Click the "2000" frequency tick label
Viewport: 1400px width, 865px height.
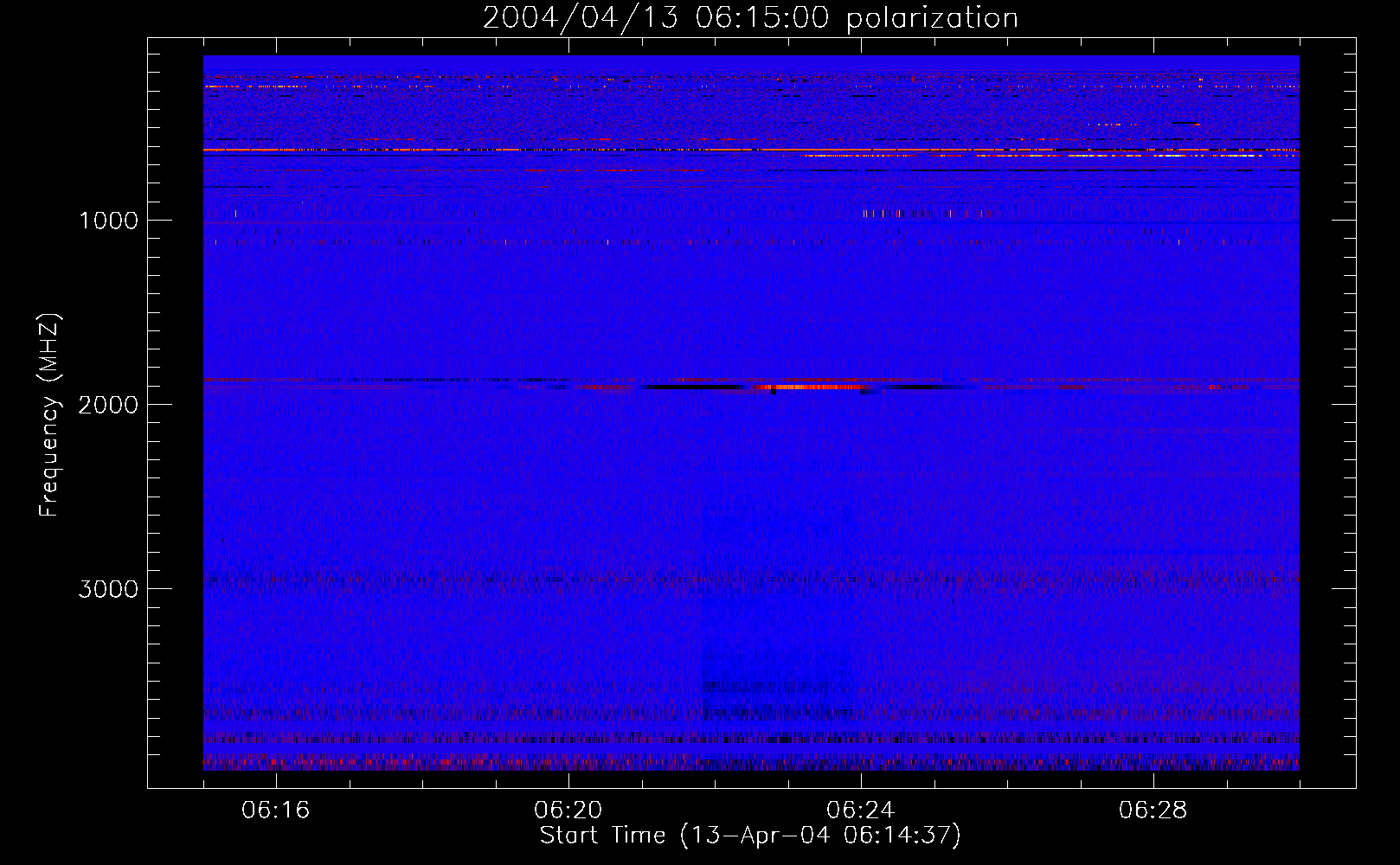pyautogui.click(x=108, y=405)
